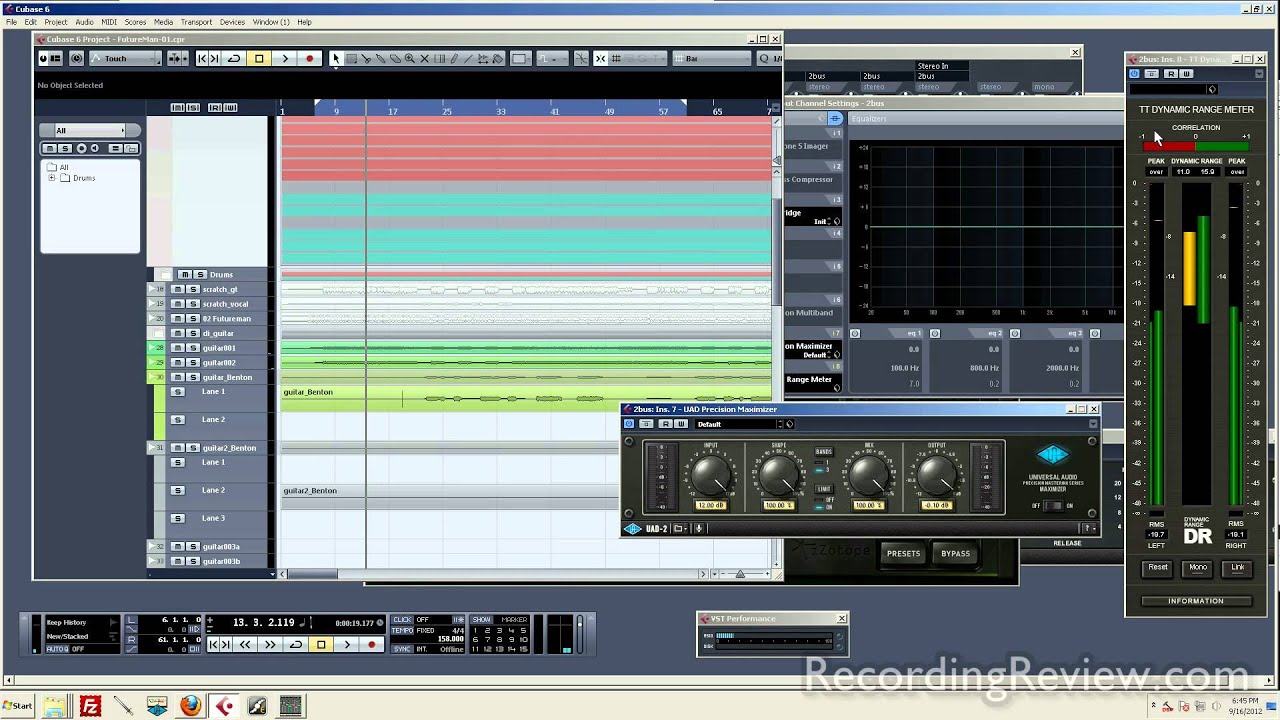Open FileZilla from the Windows taskbar
Image resolution: width=1280 pixels, height=720 pixels.
90,706
